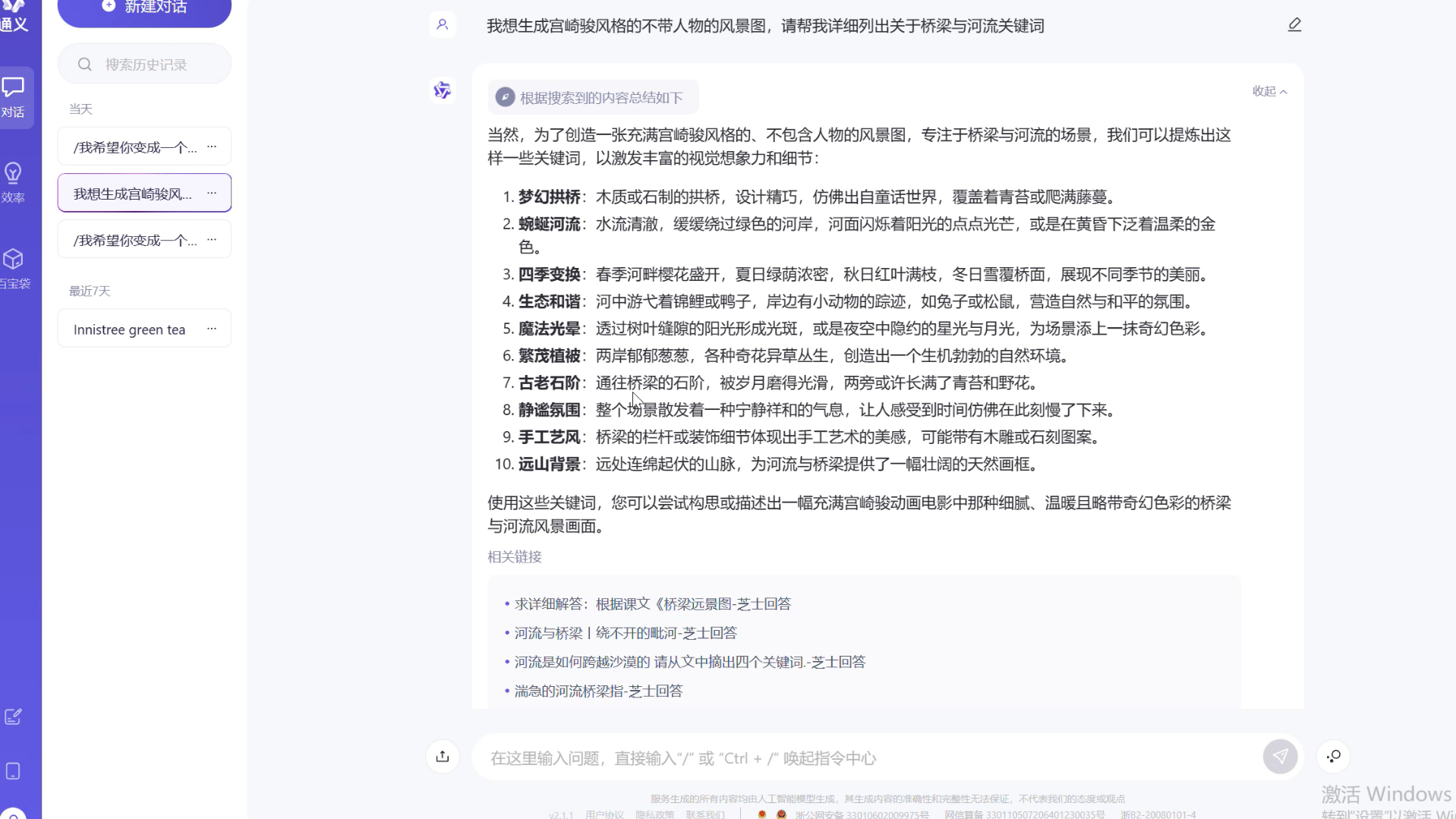This screenshot has height=819, width=1456.
Task: Click the 静谧氛围 keyword text
Action: 549,411
